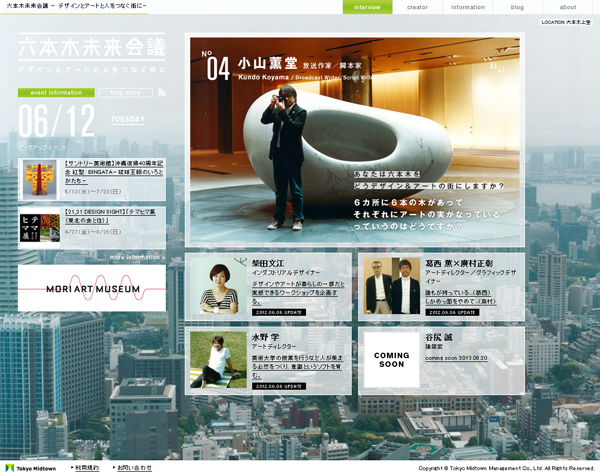Viewport: 600px width, 475px height.
Task: Go to the information menu item
Action: tap(467, 7)
